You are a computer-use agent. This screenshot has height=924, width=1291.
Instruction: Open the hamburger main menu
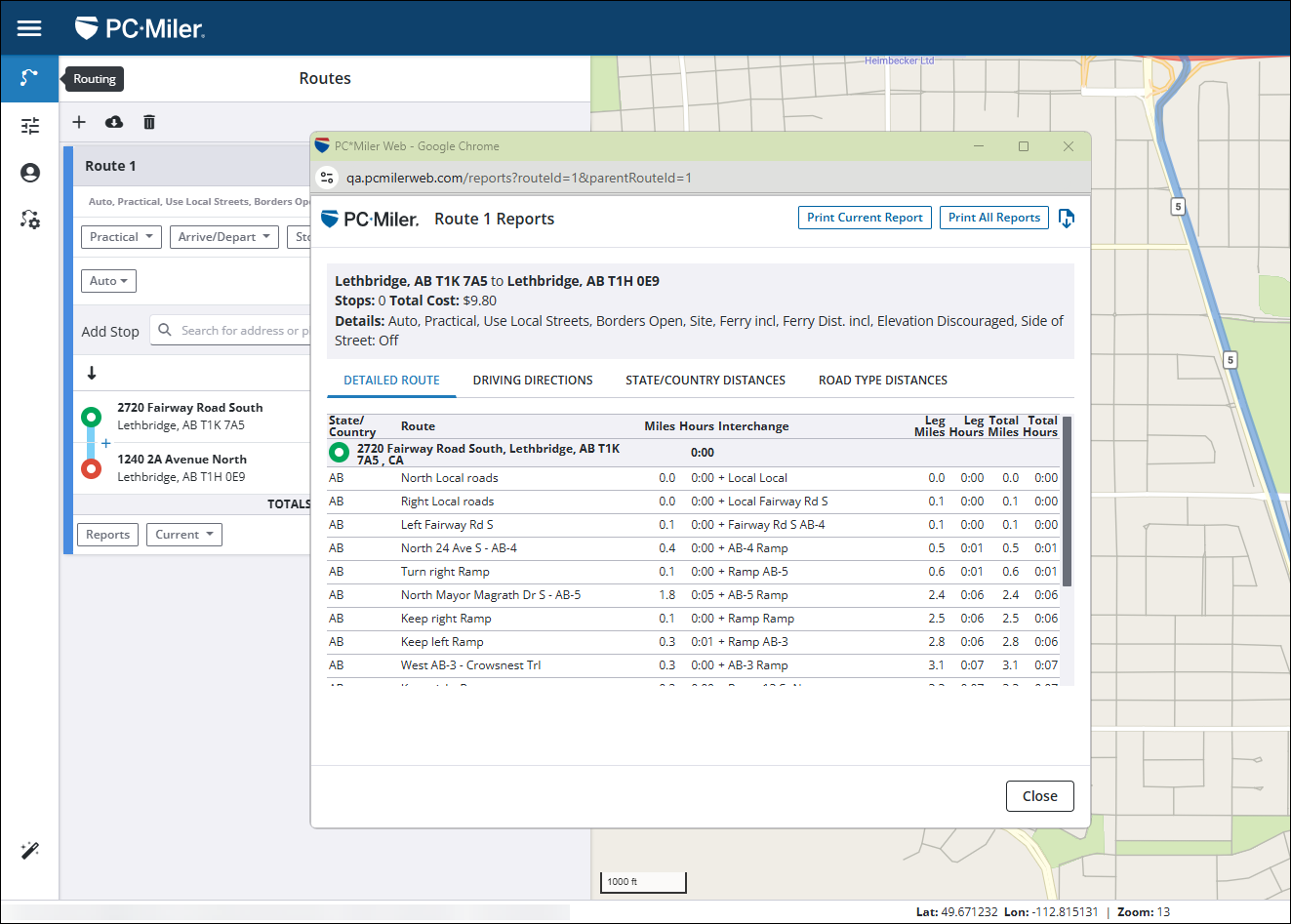(x=29, y=28)
